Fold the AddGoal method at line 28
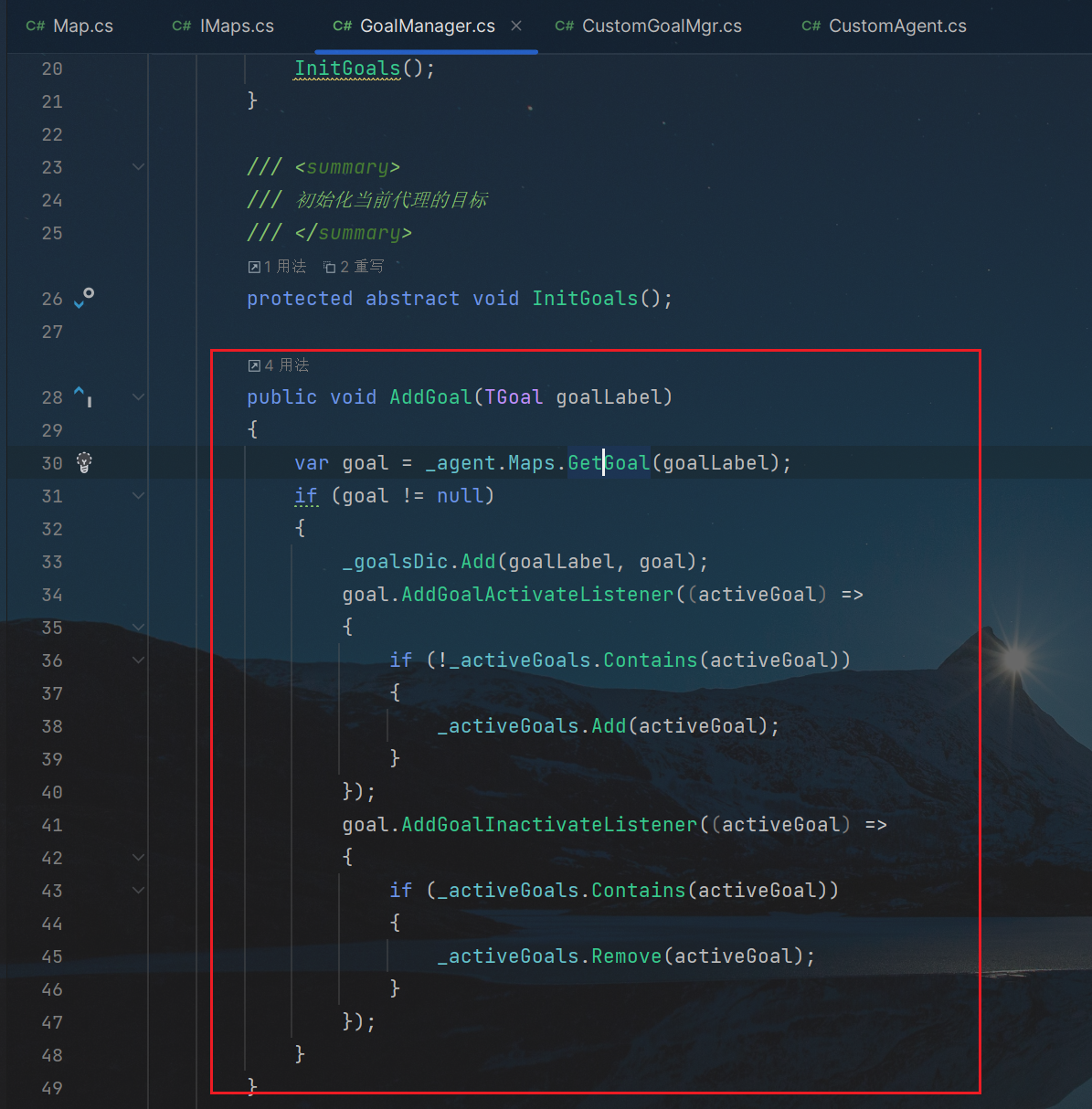 tap(139, 396)
